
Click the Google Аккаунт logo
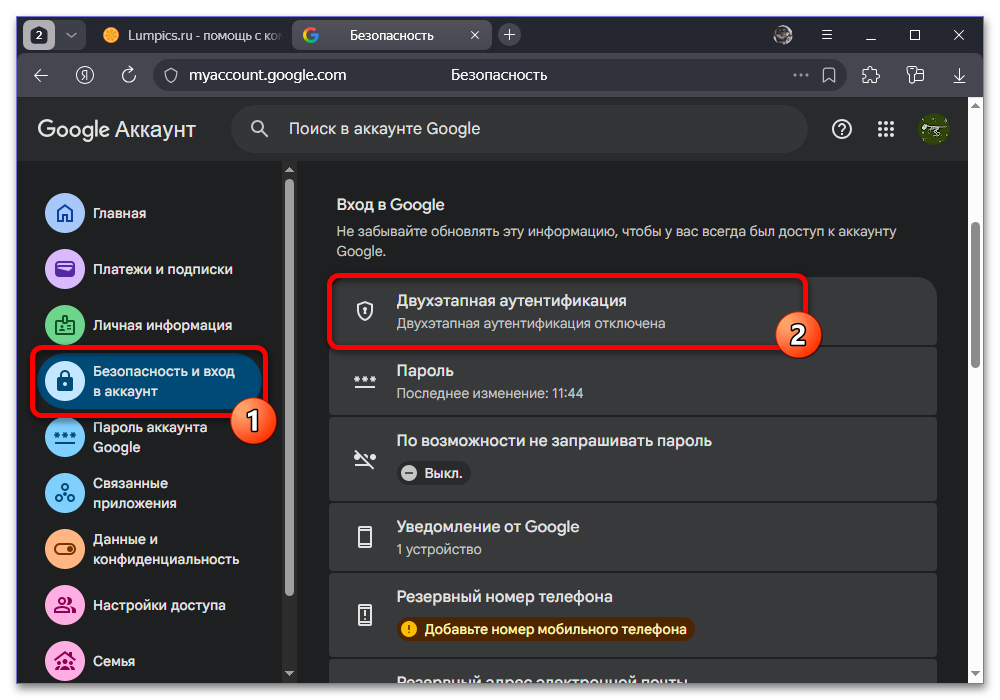(117, 129)
